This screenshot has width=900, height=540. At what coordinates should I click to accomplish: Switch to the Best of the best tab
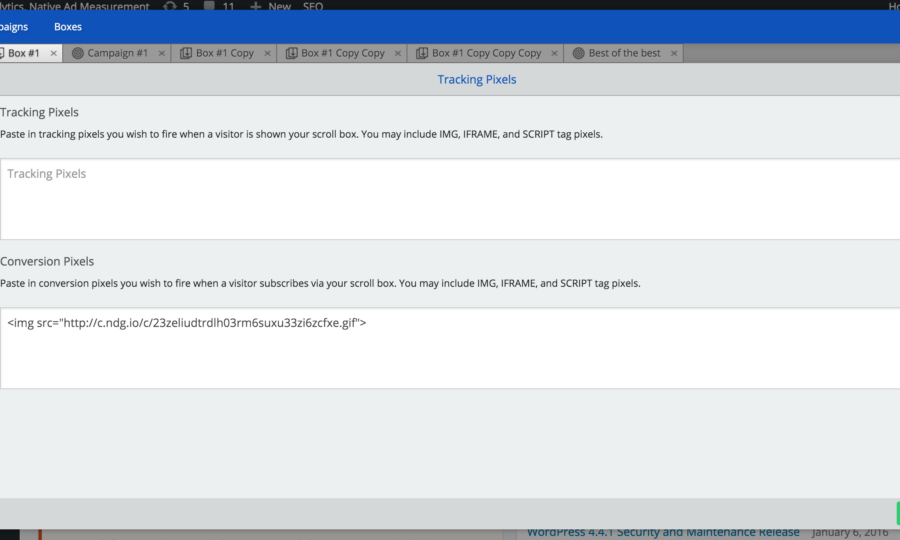(624, 53)
